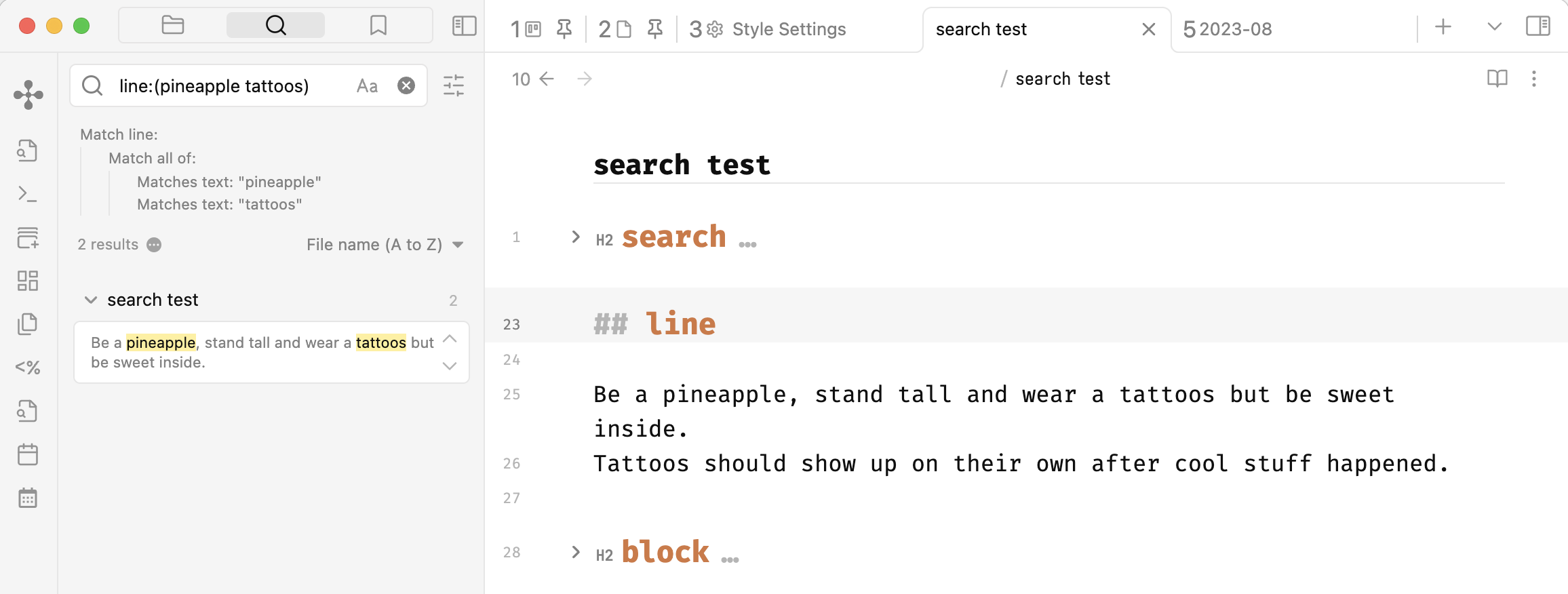This screenshot has height=594, width=1568.
Task: Switch to the 2023-08 tab
Action: pyautogui.click(x=1228, y=29)
